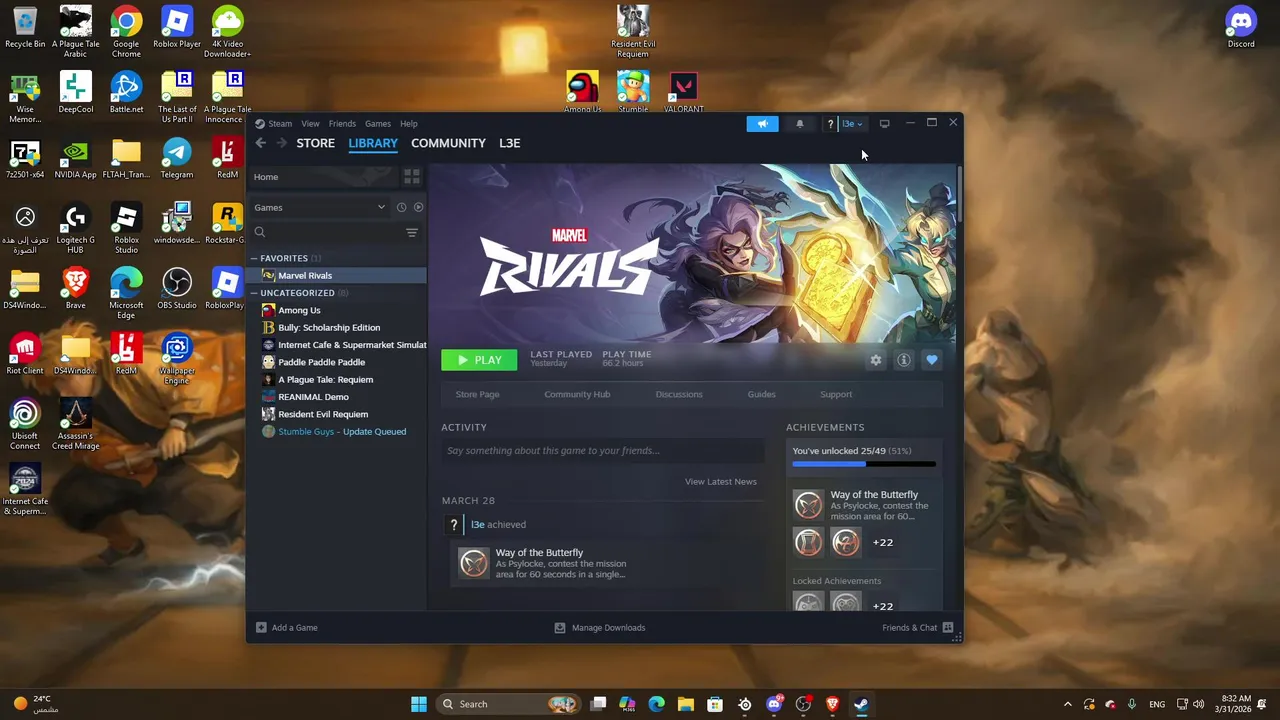Viewport: 1280px width, 720px height.
Task: Click the green PLAY button
Action: pos(479,360)
